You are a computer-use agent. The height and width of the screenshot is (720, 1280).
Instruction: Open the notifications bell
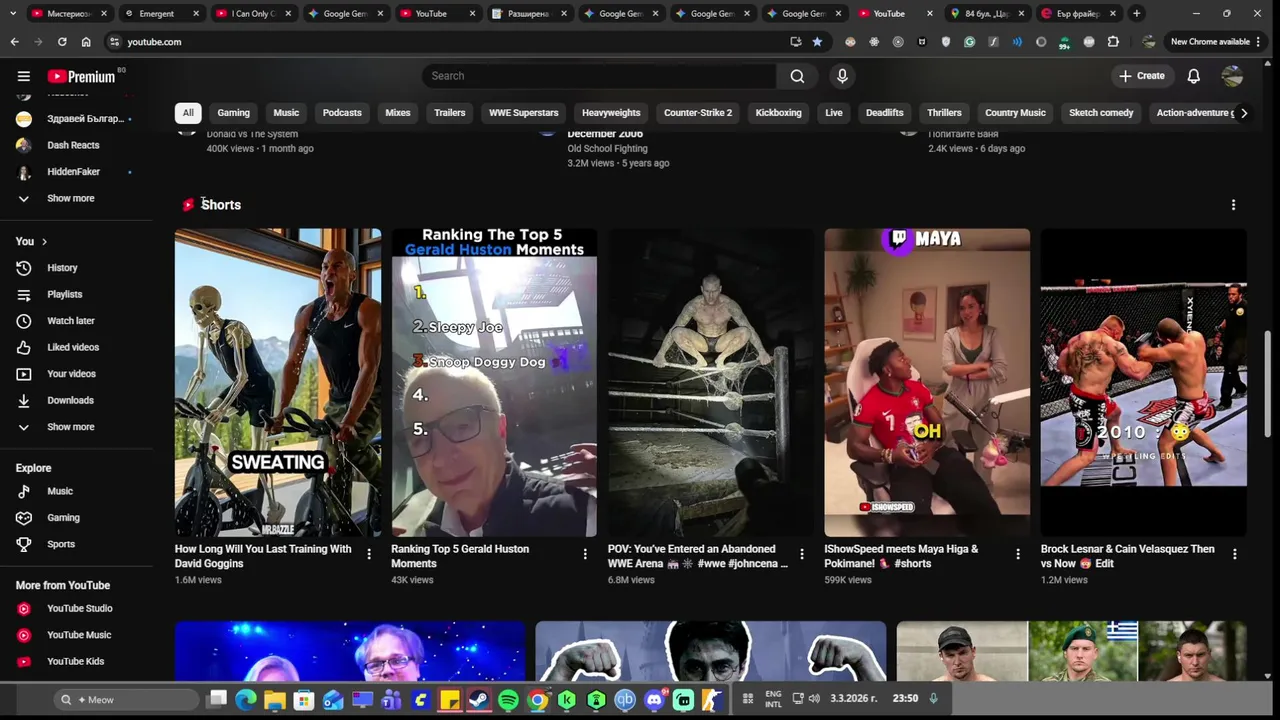[x=1193, y=76]
